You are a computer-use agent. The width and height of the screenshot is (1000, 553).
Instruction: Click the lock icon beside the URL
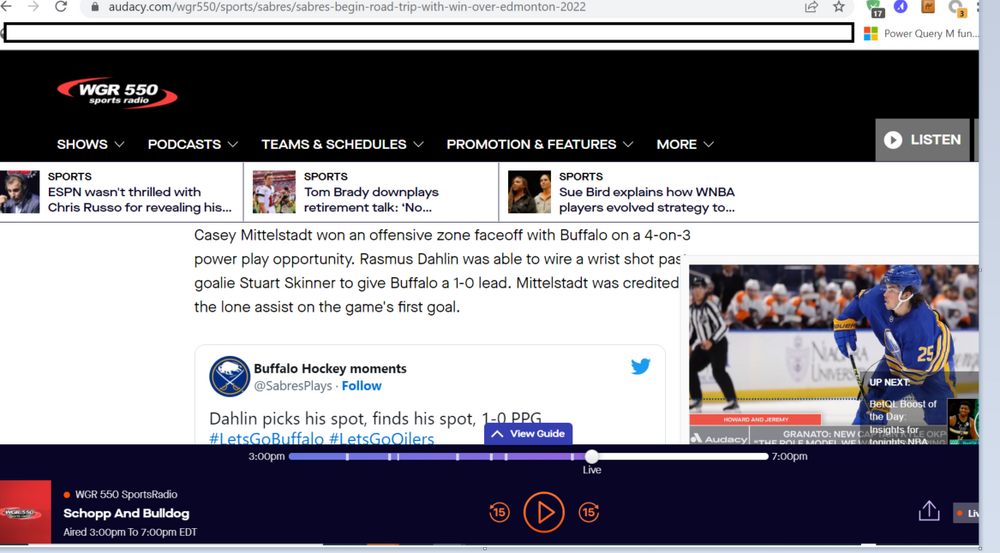click(95, 7)
